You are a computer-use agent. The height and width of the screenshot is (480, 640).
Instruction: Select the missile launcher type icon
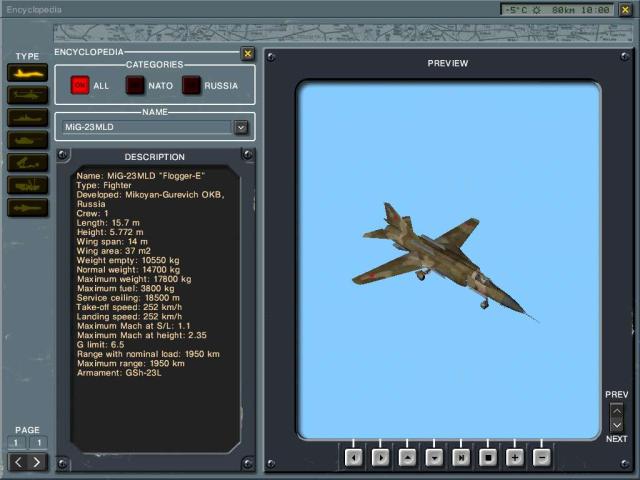tap(27, 163)
